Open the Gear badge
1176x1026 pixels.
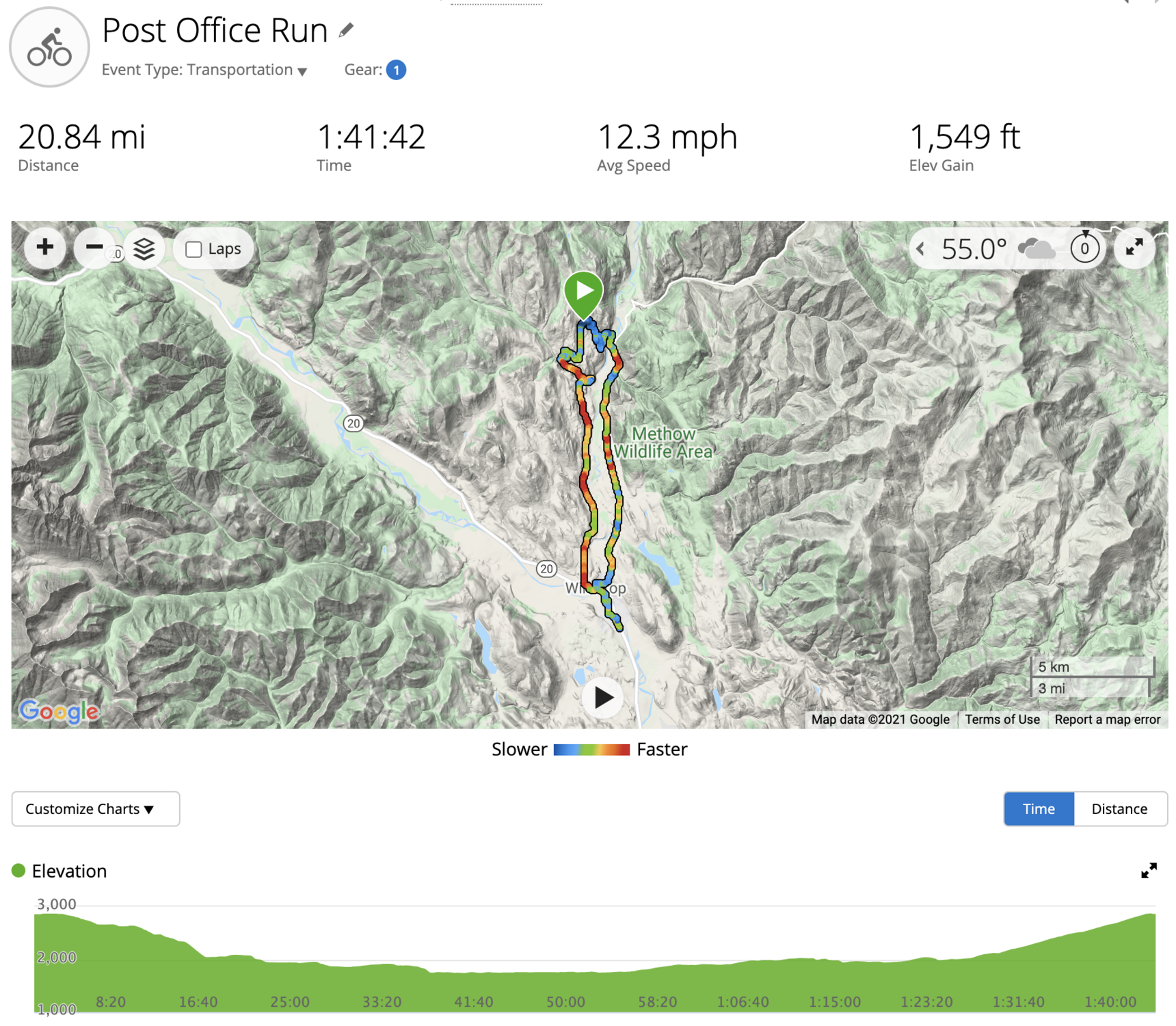[396, 70]
